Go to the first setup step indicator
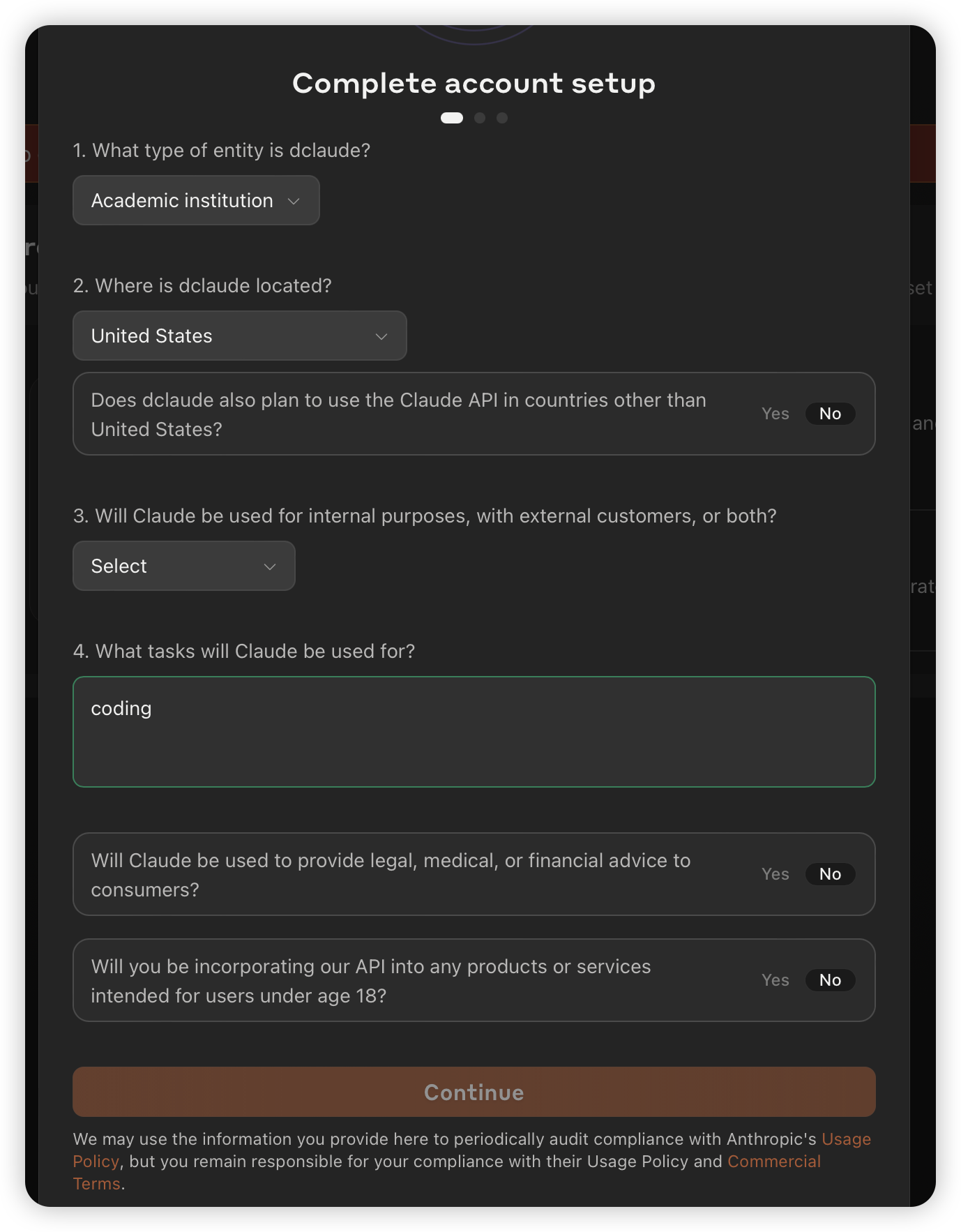The image size is (961, 1232). pos(452,118)
